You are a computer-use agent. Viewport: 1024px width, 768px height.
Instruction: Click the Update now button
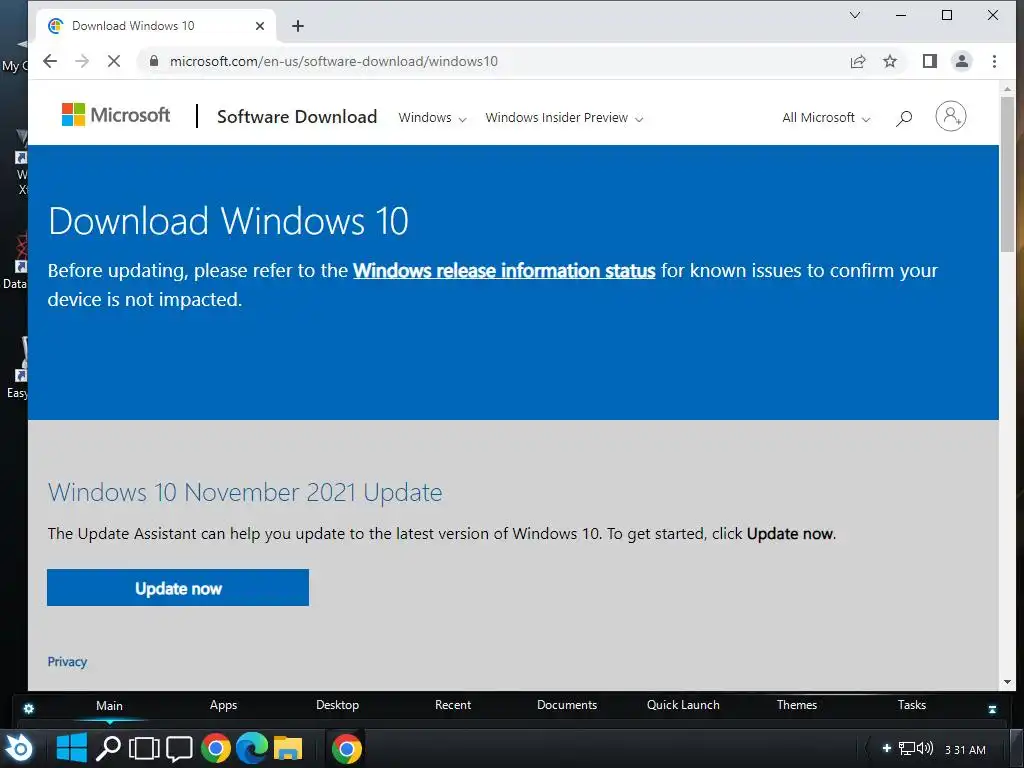click(178, 588)
